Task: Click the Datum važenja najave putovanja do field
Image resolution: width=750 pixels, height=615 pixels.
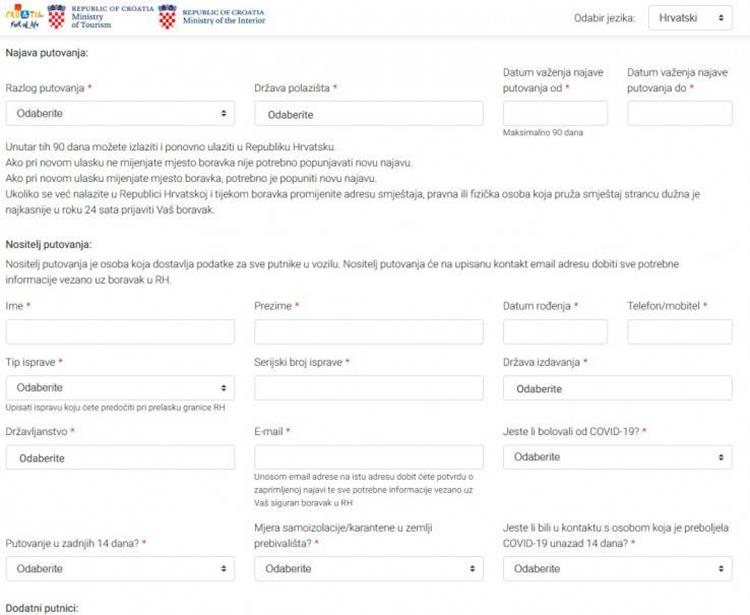Action: (679, 114)
